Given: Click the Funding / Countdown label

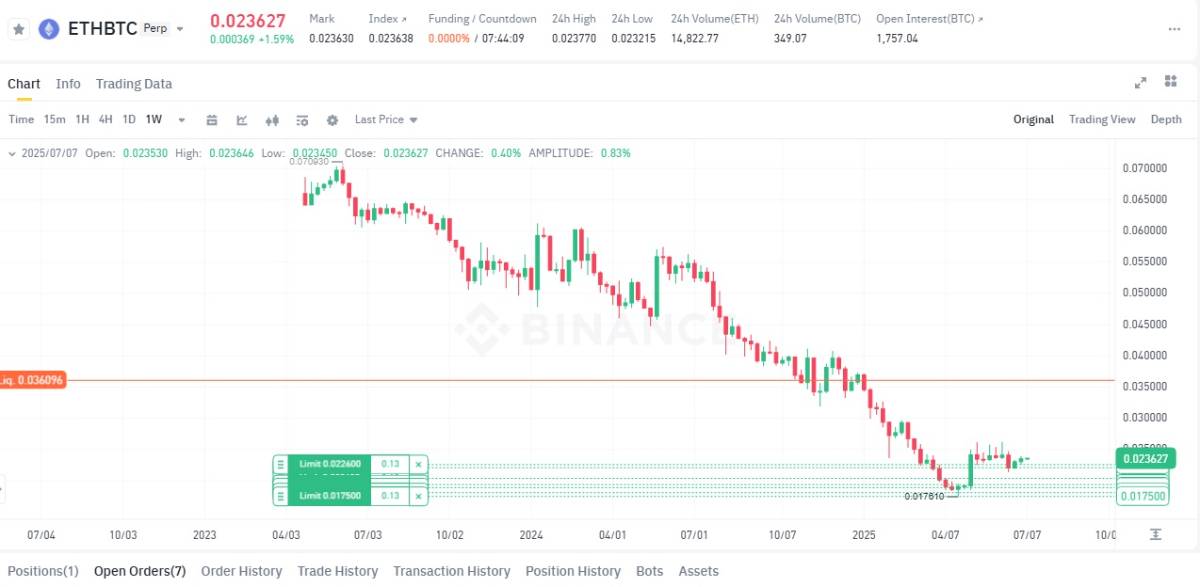Looking at the screenshot, I should tap(482, 19).
